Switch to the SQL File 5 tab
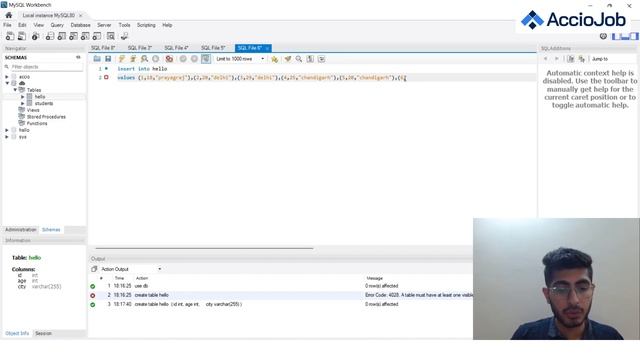This screenshot has width=640, height=360. point(213,48)
